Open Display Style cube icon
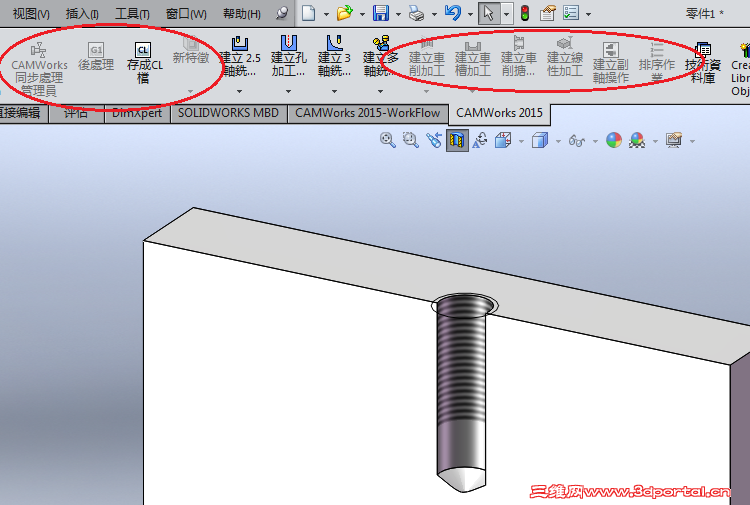Image resolution: width=750 pixels, height=505 pixels. (540, 140)
